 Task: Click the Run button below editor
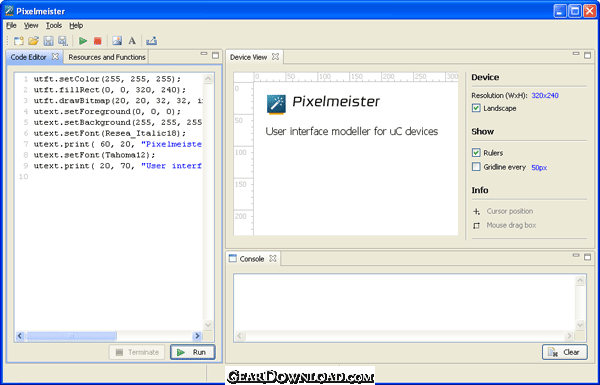pos(192,352)
